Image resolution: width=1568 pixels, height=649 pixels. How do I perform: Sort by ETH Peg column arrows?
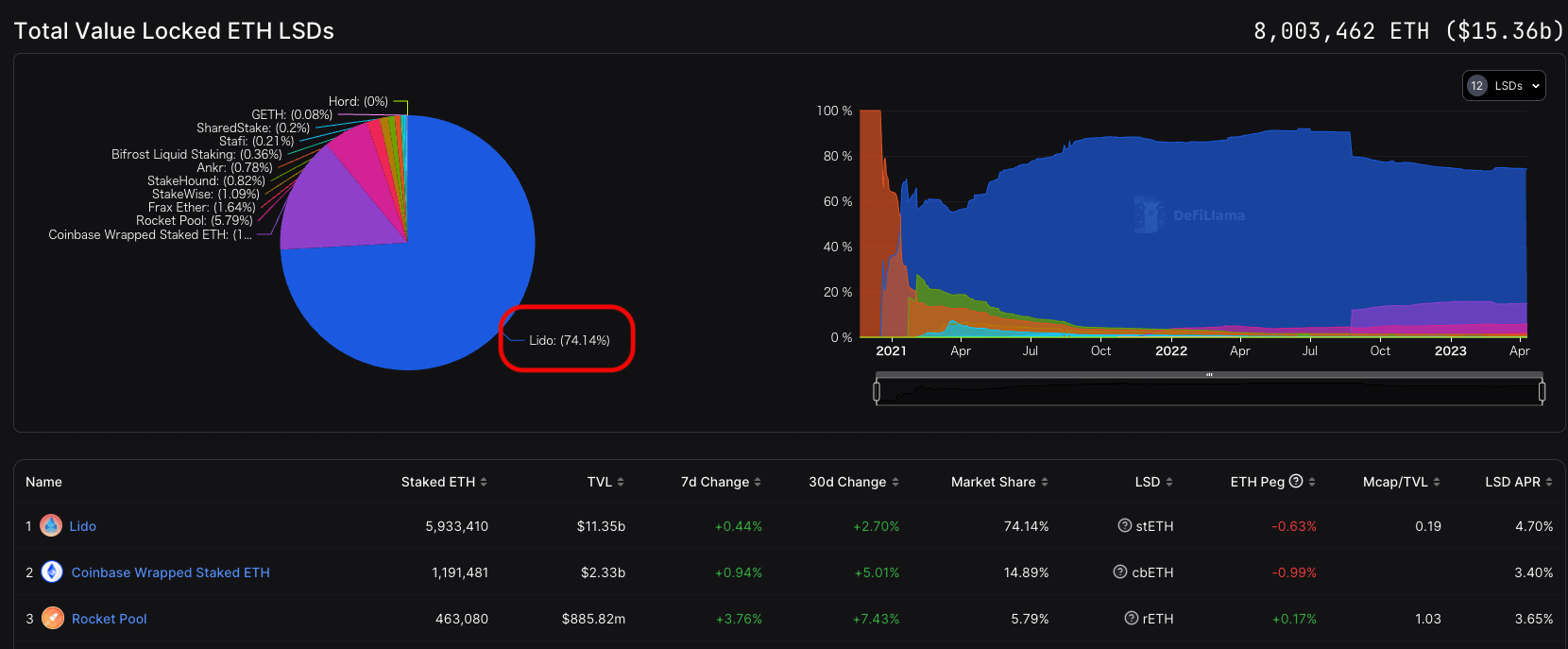1312,482
